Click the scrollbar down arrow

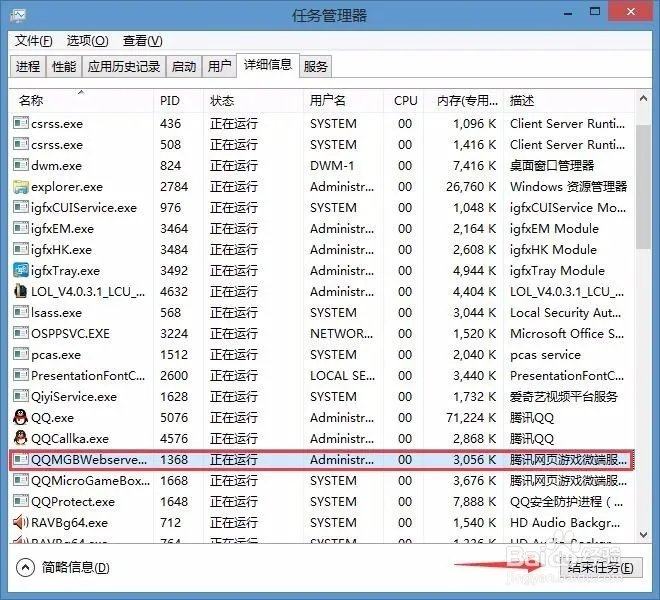click(643, 535)
